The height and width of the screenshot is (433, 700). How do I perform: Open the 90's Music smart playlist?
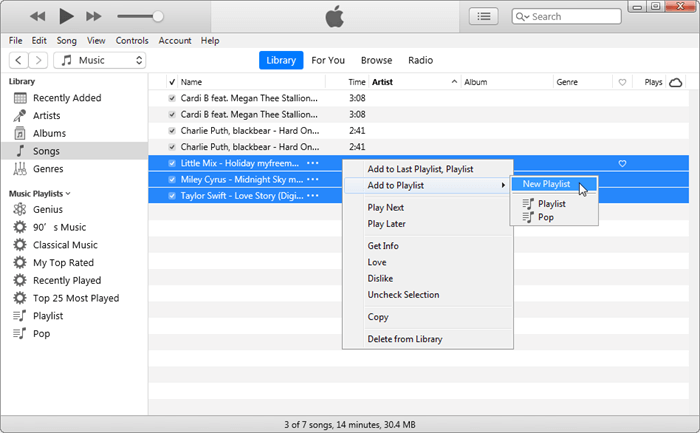point(74,227)
